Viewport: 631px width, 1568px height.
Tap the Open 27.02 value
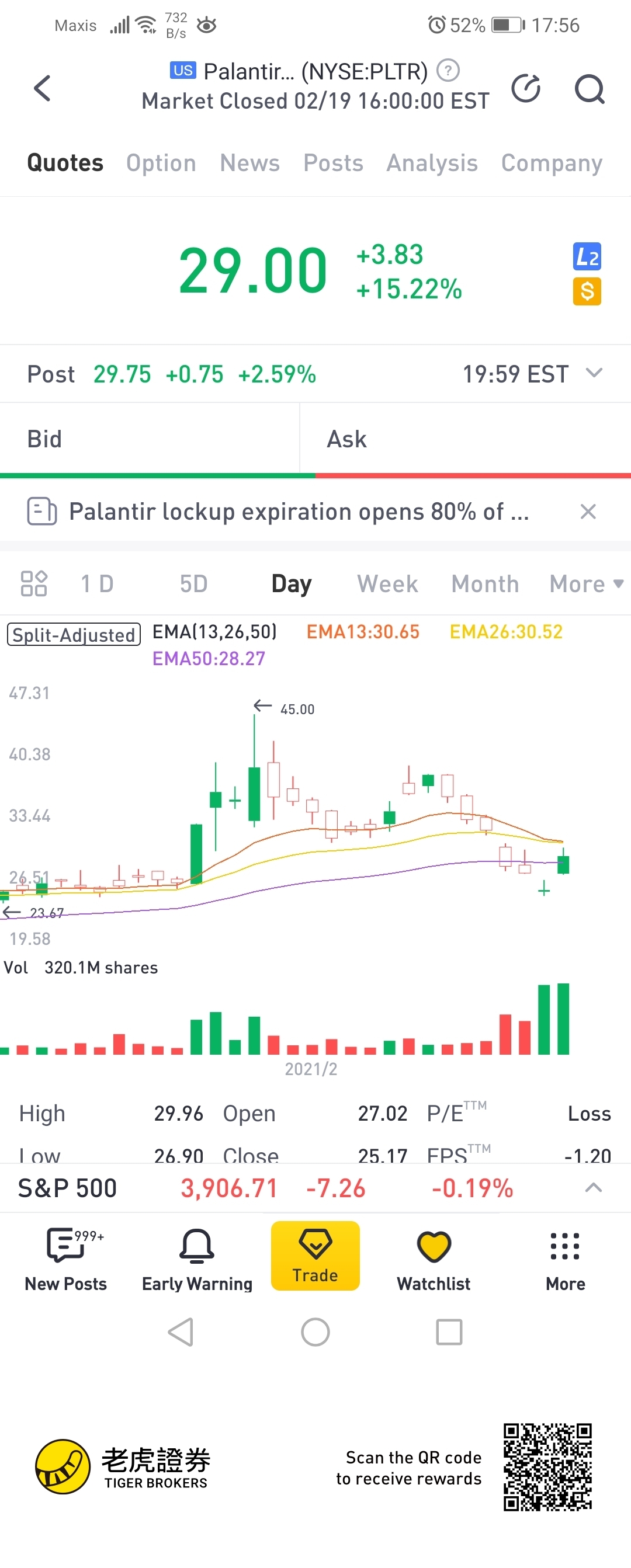pos(383,1113)
